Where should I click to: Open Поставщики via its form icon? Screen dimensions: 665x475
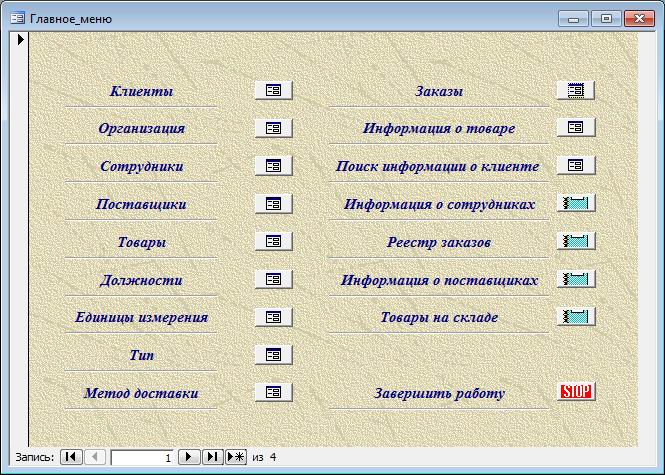point(273,204)
